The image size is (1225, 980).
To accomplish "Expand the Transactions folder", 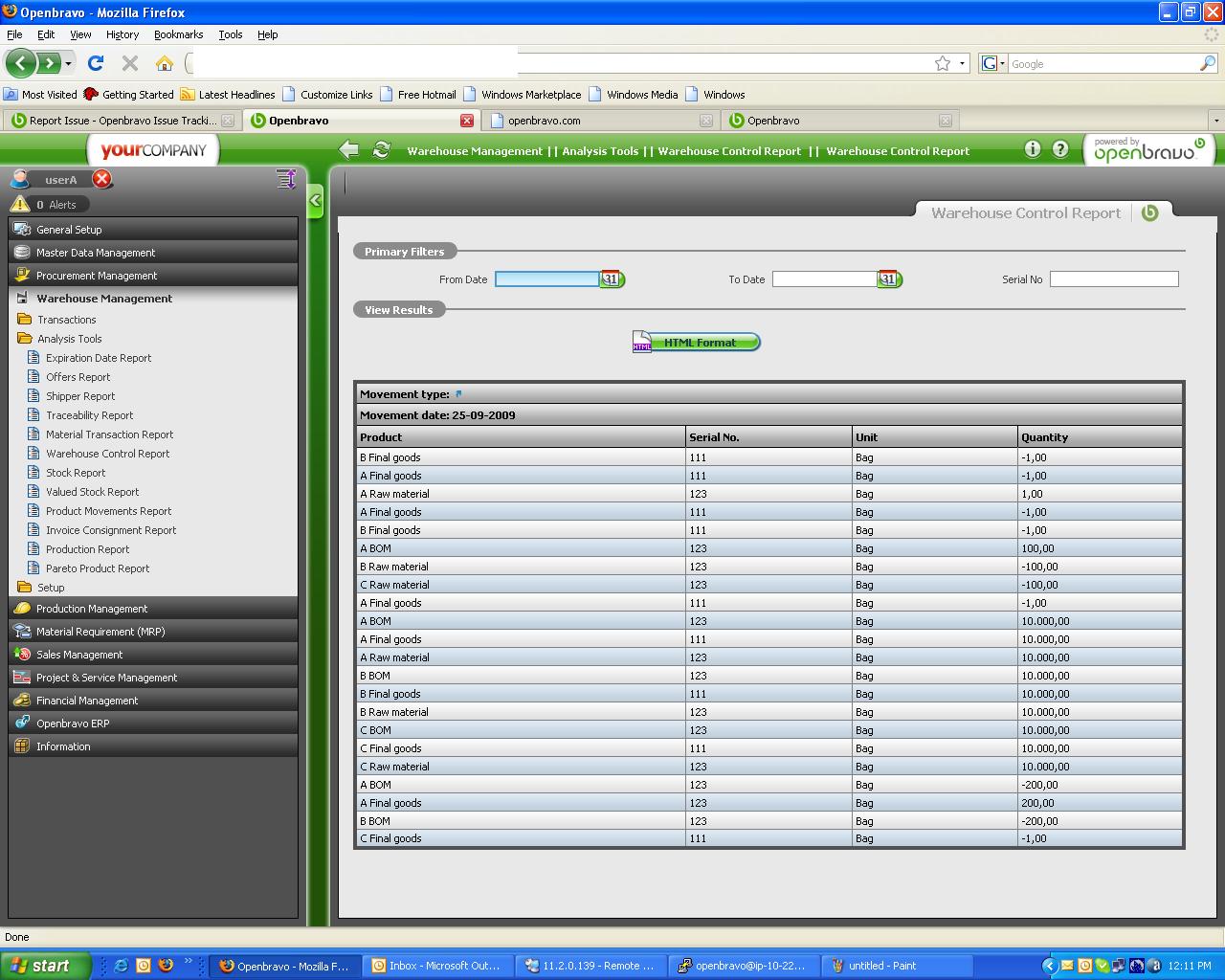I will click(x=66, y=320).
